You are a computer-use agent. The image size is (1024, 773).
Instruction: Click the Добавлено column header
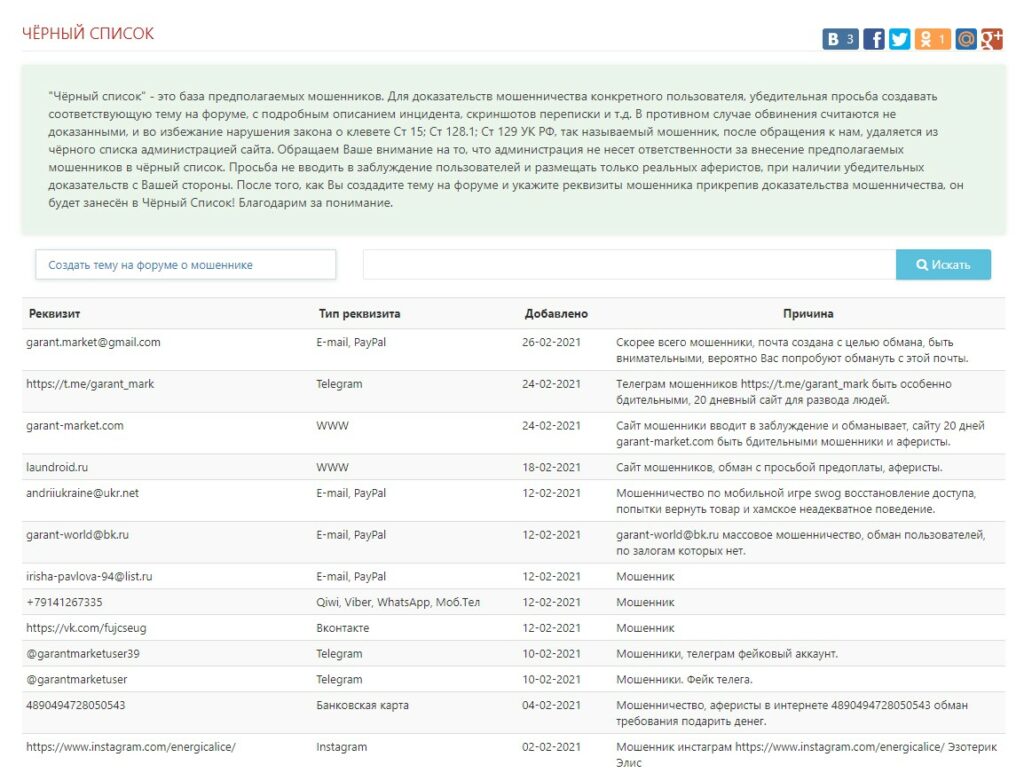[x=556, y=314]
